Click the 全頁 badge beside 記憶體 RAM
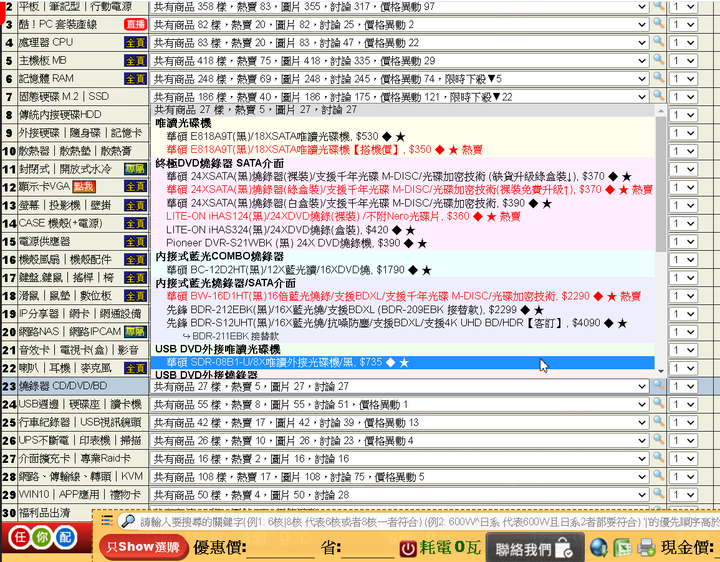720x562 pixels. point(135,79)
